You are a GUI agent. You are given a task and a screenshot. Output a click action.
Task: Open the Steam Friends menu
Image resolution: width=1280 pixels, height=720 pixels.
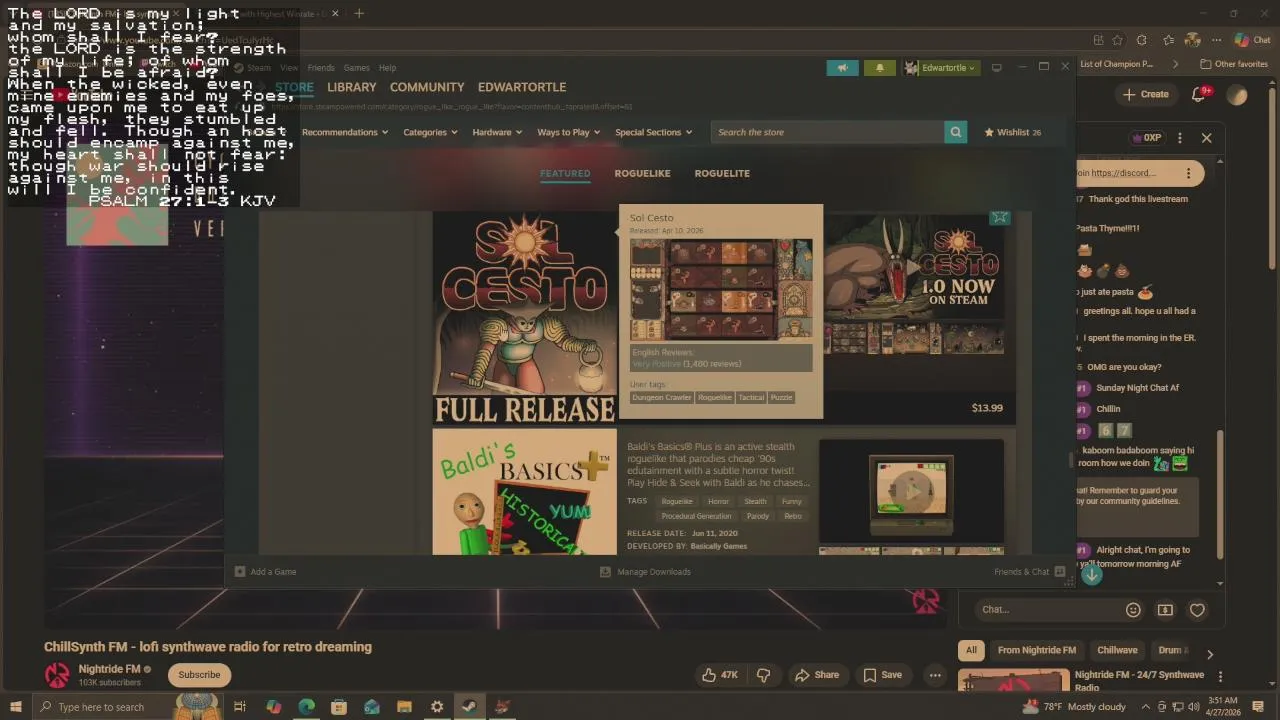[321, 68]
